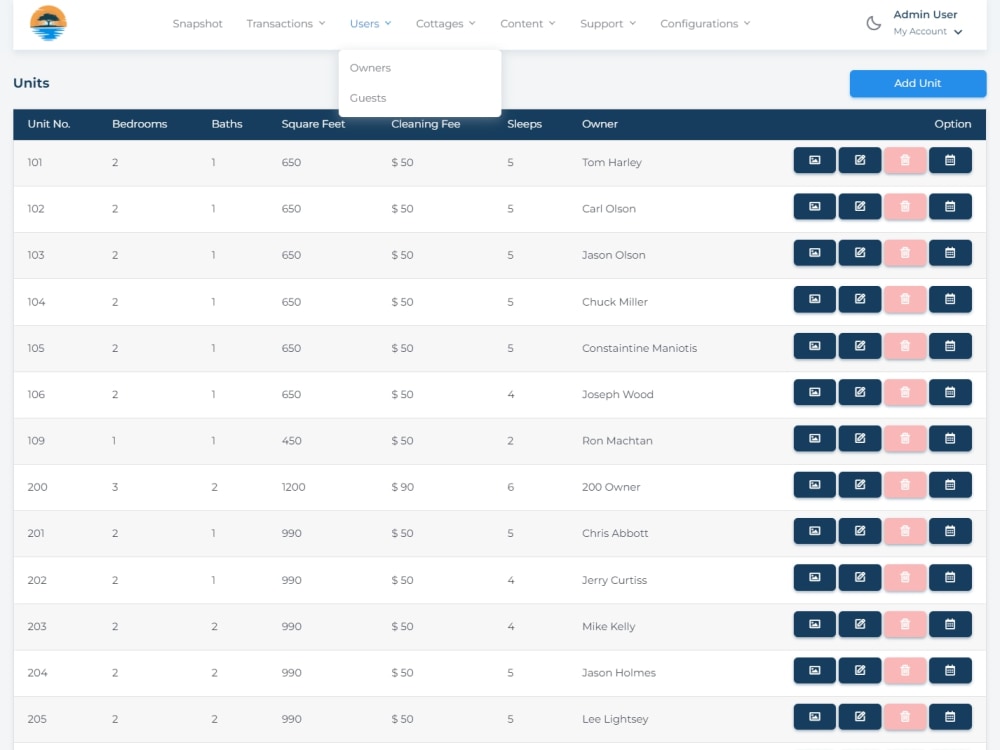The width and height of the screenshot is (1000, 750).
Task: Open image gallery for unit 102
Action: [x=814, y=207]
